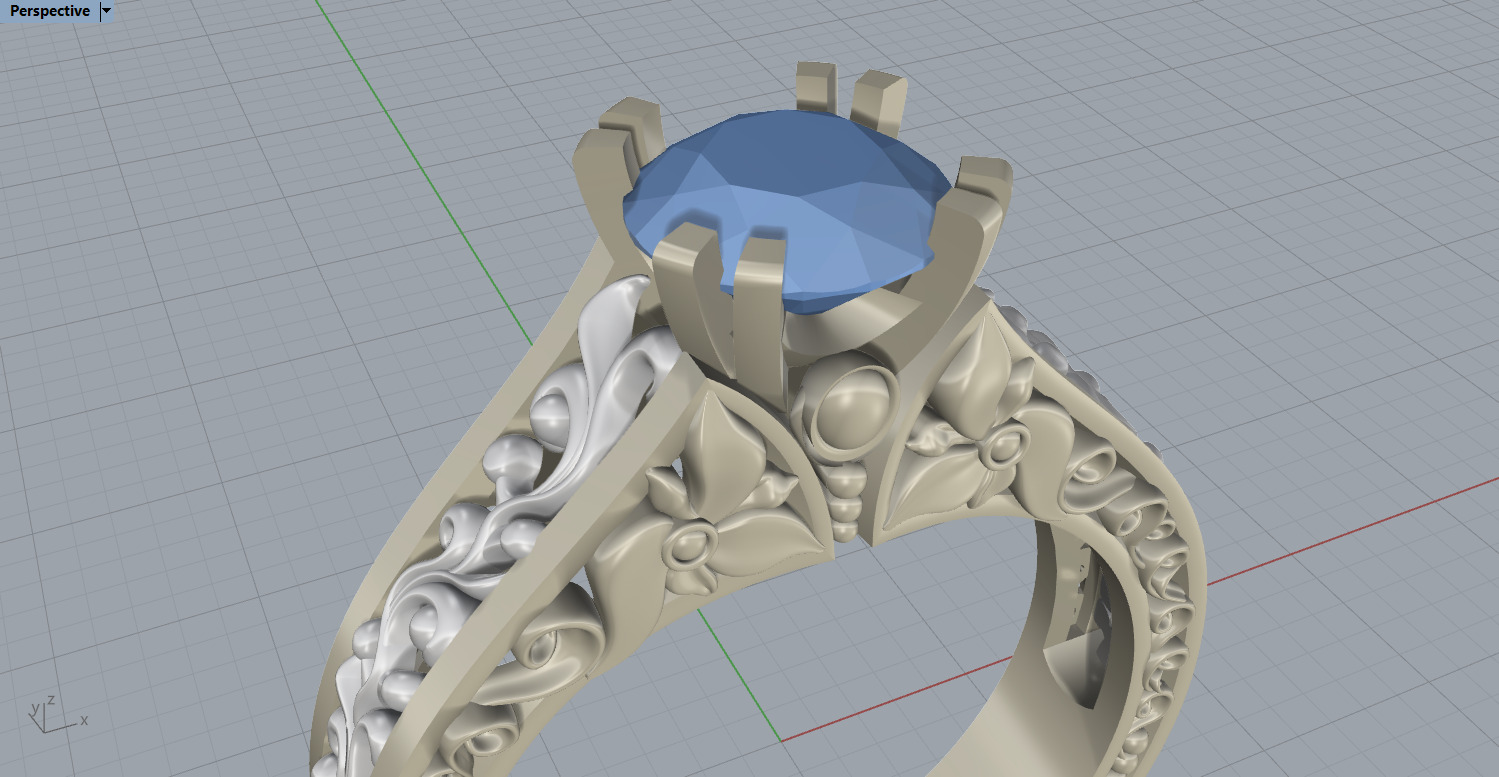Open the Perspective viewport dropdown arrow
This screenshot has width=1499, height=777.
click(x=107, y=11)
